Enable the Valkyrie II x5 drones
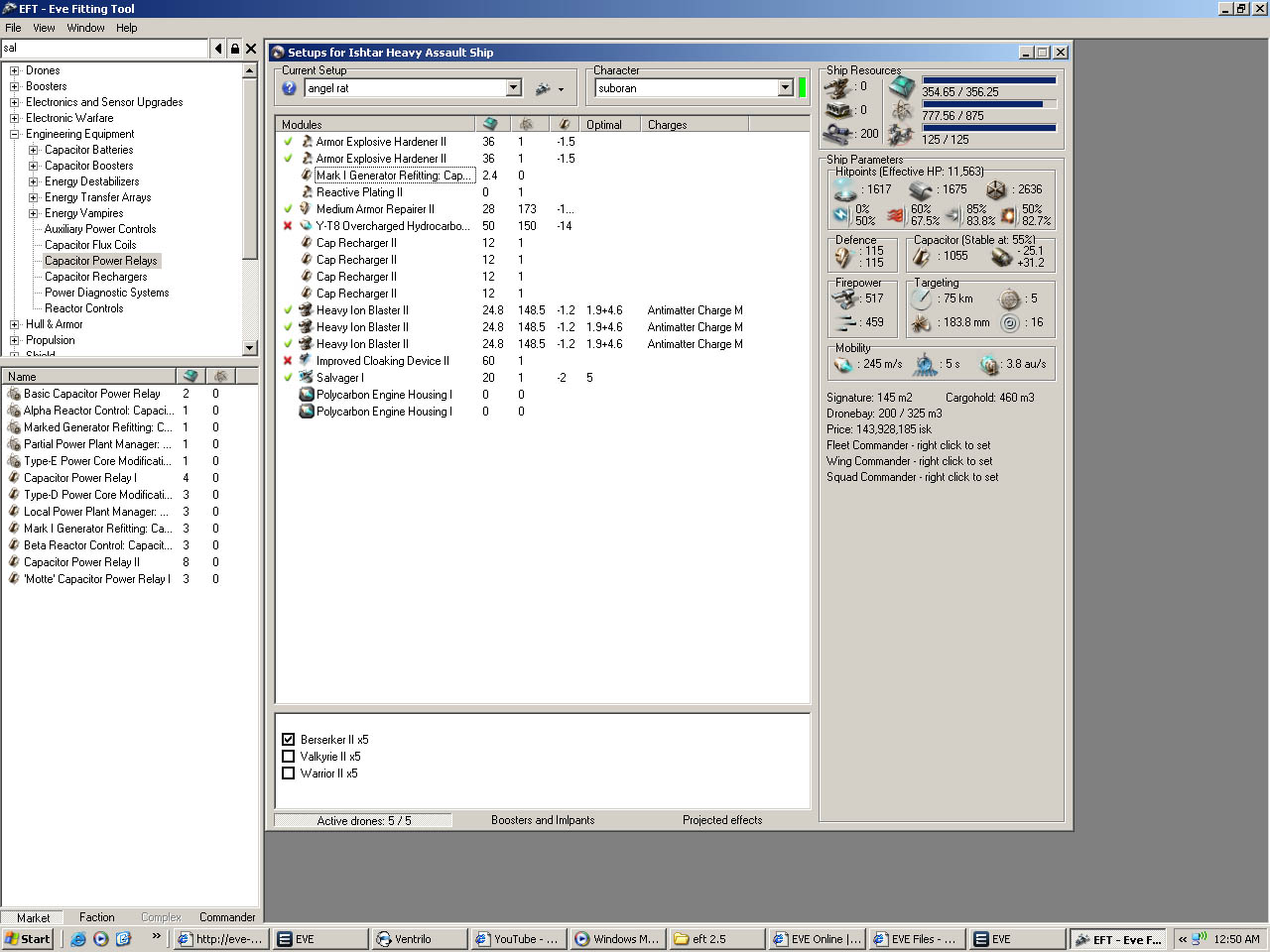The width and height of the screenshot is (1270, 952). pos(289,757)
